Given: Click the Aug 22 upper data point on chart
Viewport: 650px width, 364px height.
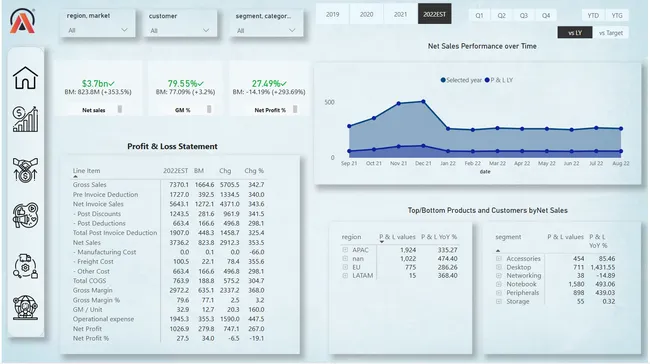Looking at the screenshot, I should click(621, 129).
